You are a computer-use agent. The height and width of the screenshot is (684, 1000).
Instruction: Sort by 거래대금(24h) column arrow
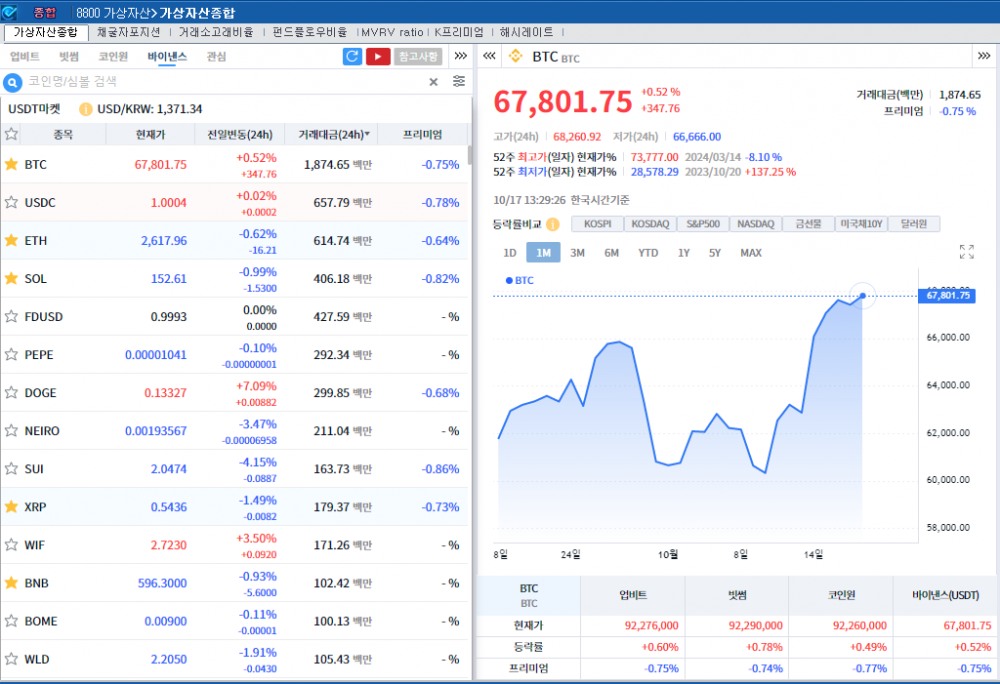tap(367, 134)
